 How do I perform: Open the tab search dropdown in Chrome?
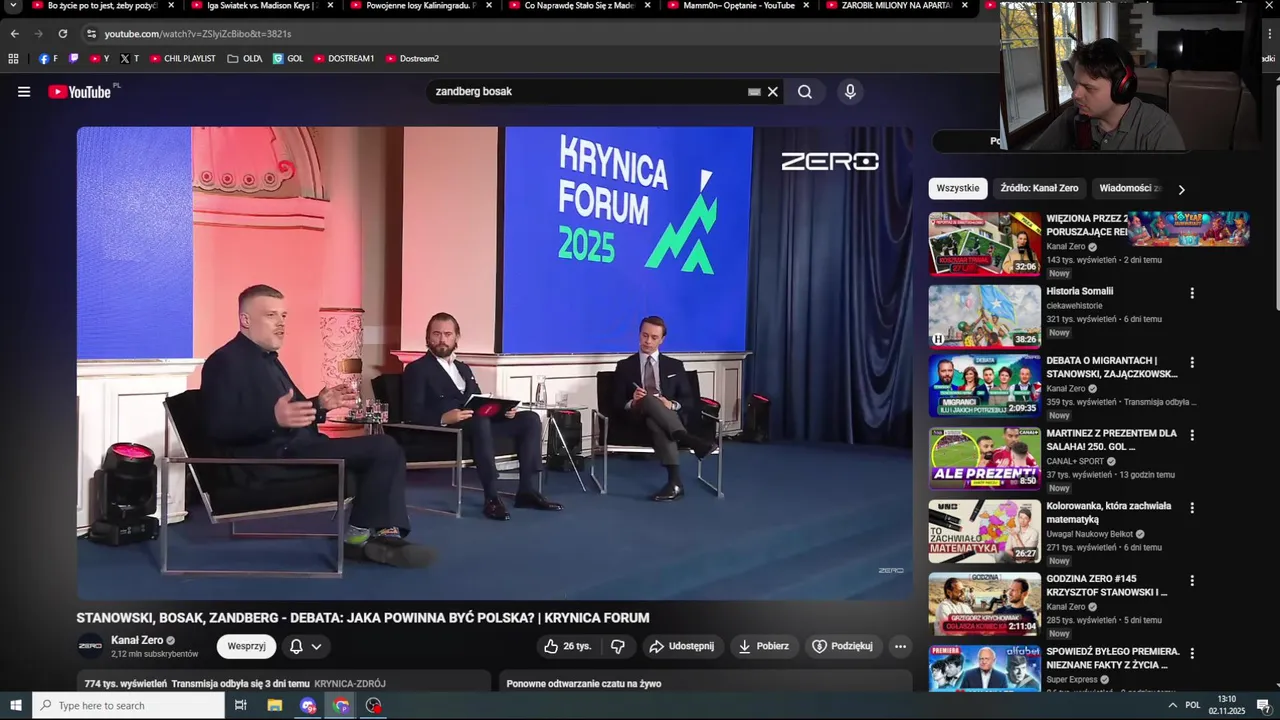tap(13, 6)
